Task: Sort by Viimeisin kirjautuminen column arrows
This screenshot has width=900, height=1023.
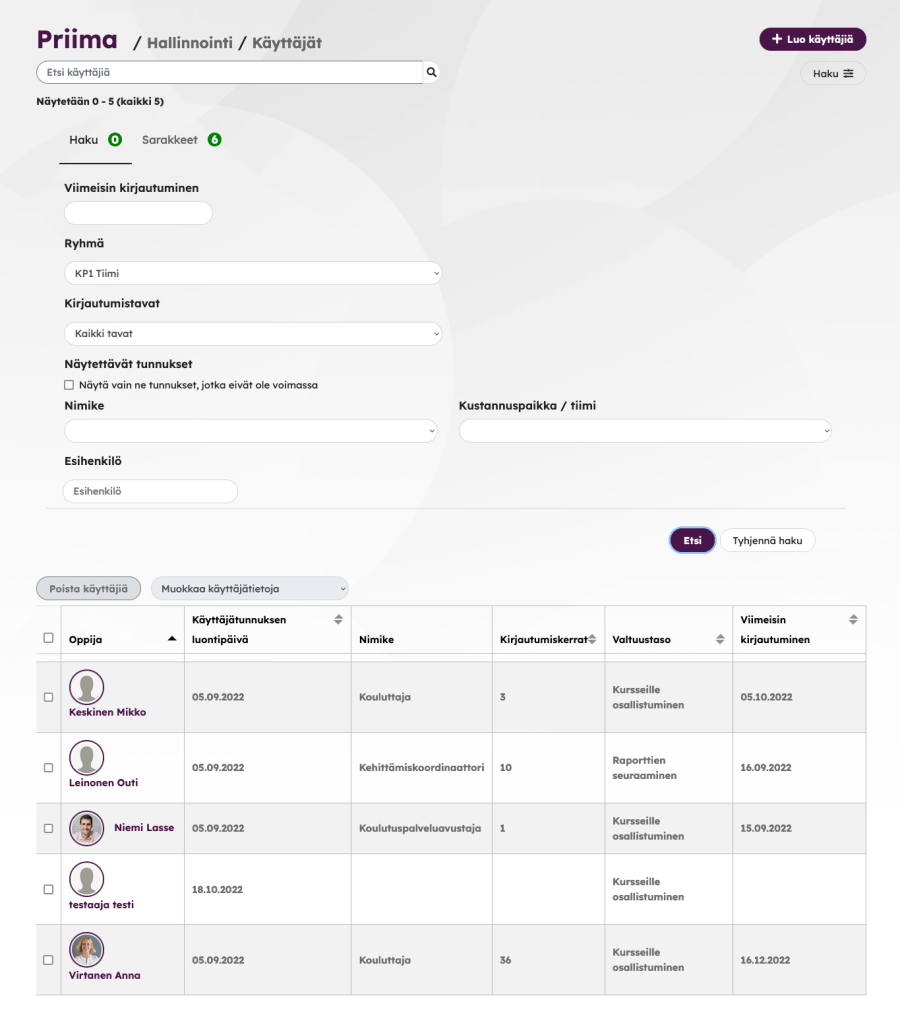Action: coord(853,620)
